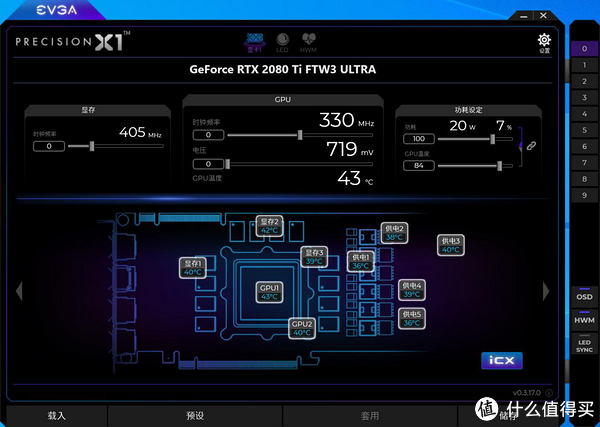Go to previous page with left arrow
Image resolution: width=600 pixels, height=427 pixels.
(x=19, y=291)
